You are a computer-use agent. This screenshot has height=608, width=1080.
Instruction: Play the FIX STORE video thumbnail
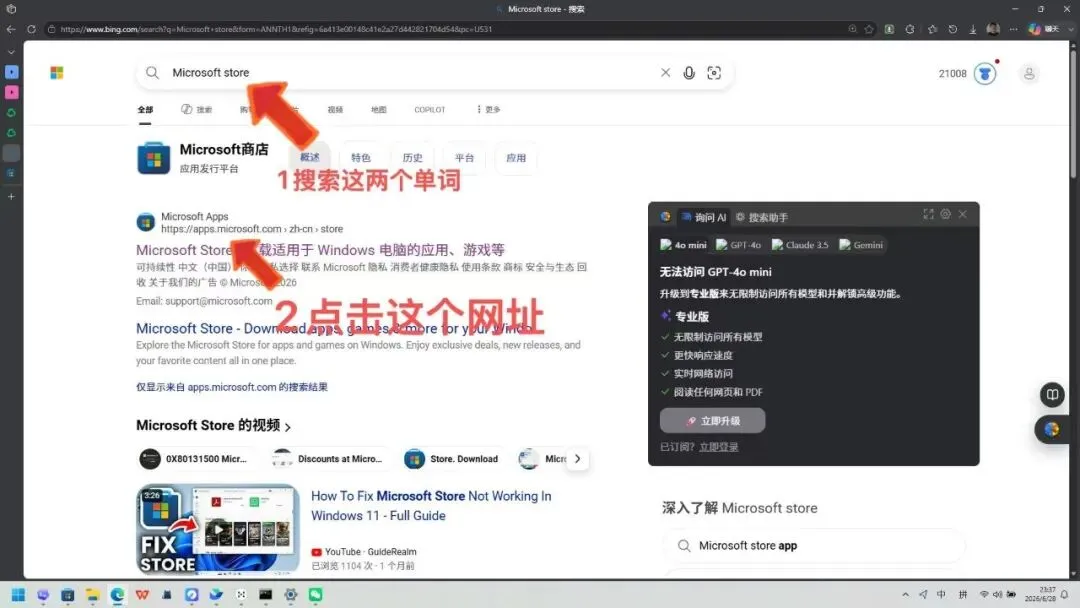click(x=218, y=530)
